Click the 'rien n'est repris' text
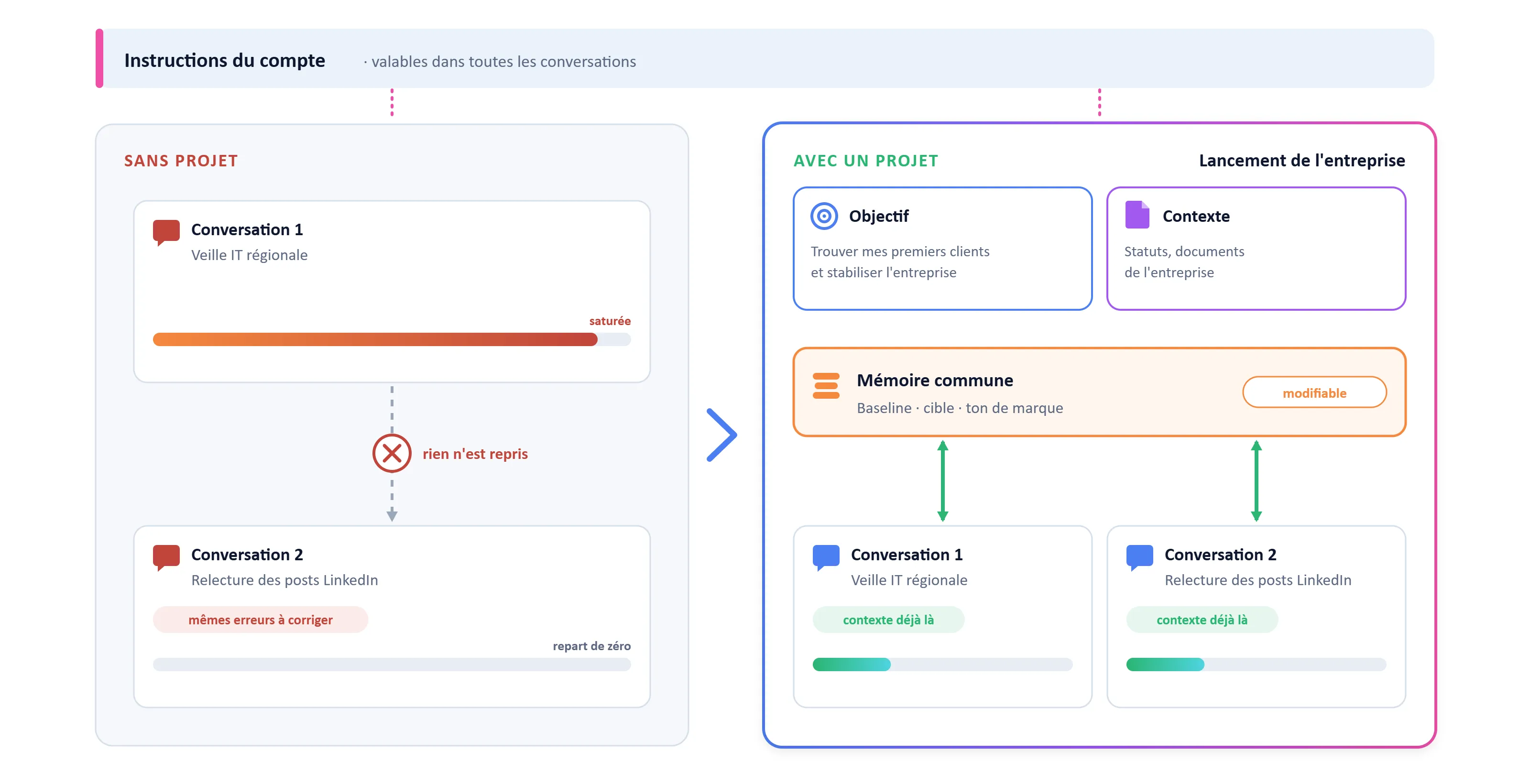This screenshot has width=1530, height=784. (x=475, y=454)
